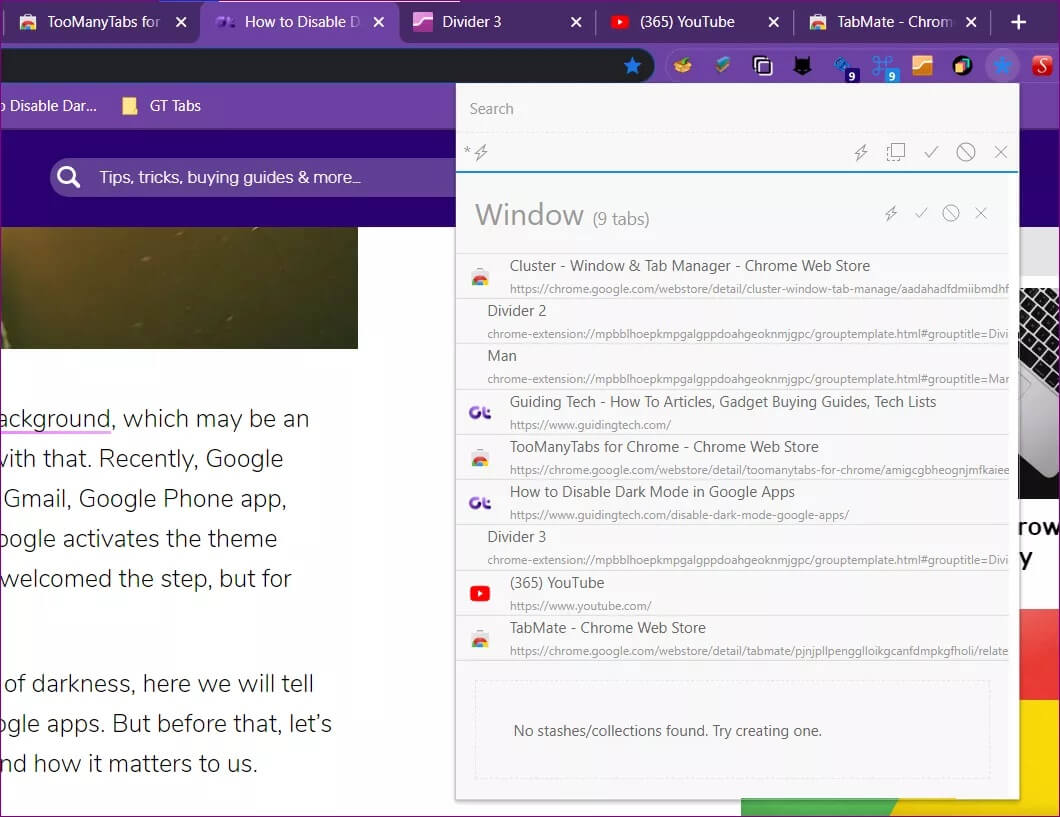Click the blue bookmark star in address bar
This screenshot has width=1060, height=817.
[632, 66]
